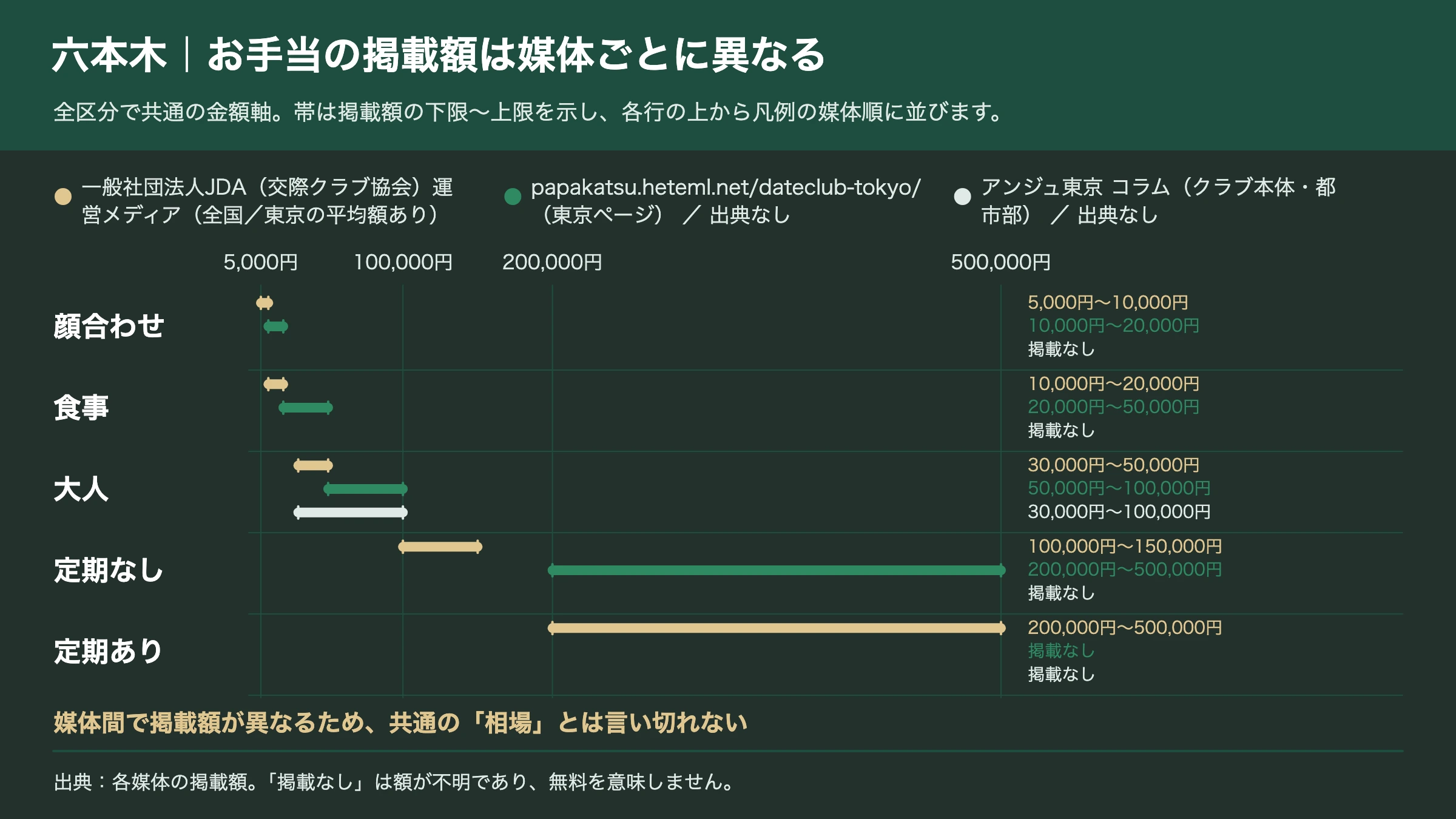The height and width of the screenshot is (819, 1456).
Task: Click the beige bar in 定期なし row
Action: click(x=440, y=547)
